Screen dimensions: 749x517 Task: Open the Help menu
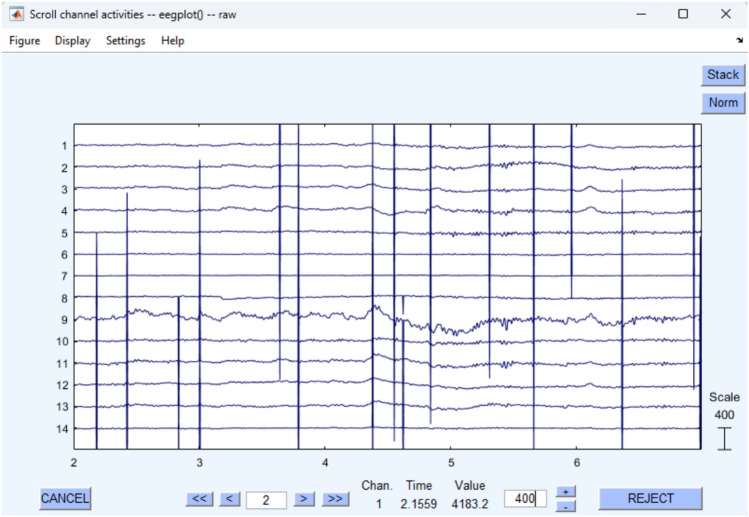[x=172, y=41]
